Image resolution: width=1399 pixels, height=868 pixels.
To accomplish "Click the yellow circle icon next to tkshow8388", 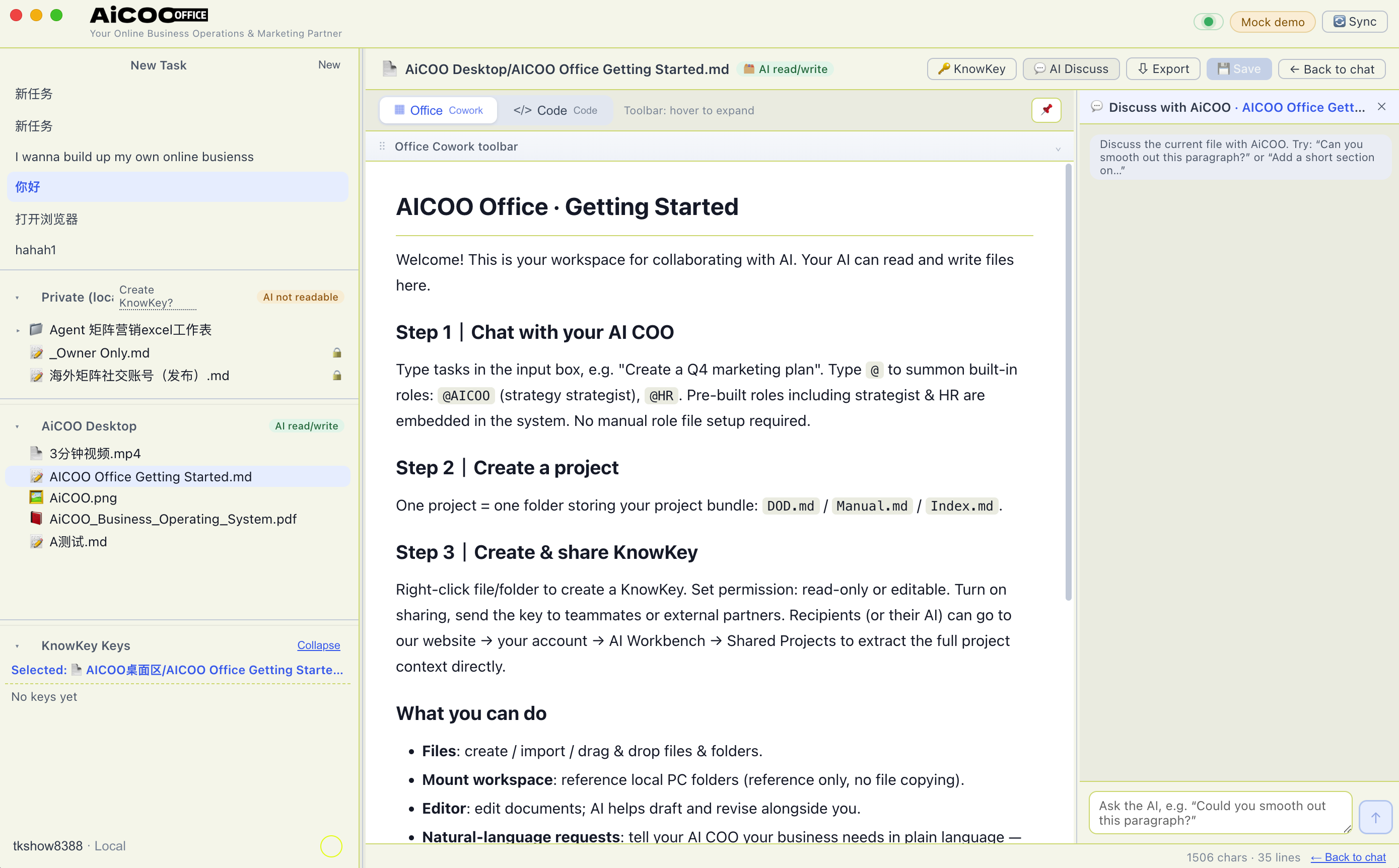I will tap(331, 846).
